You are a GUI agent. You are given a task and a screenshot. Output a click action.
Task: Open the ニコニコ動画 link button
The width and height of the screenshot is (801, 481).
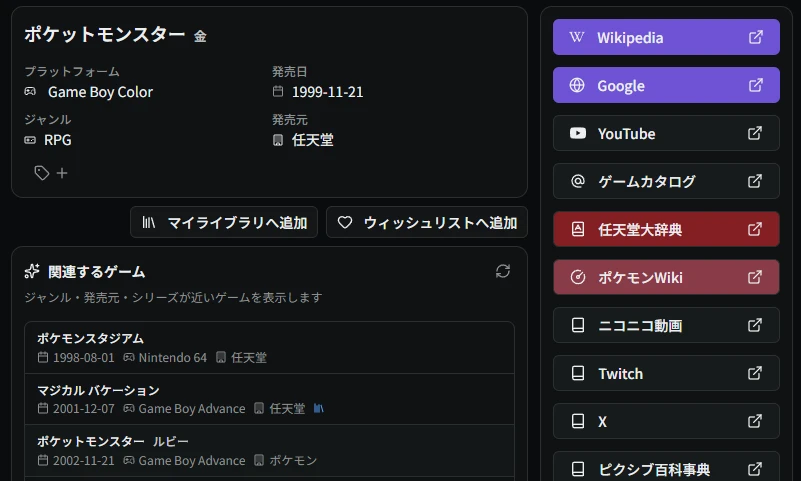(x=666, y=325)
